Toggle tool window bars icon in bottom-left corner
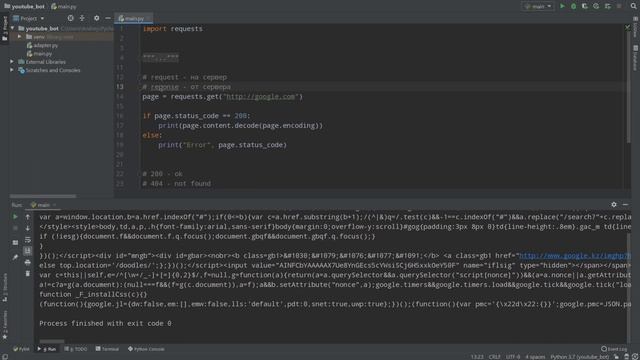 (x=4, y=357)
